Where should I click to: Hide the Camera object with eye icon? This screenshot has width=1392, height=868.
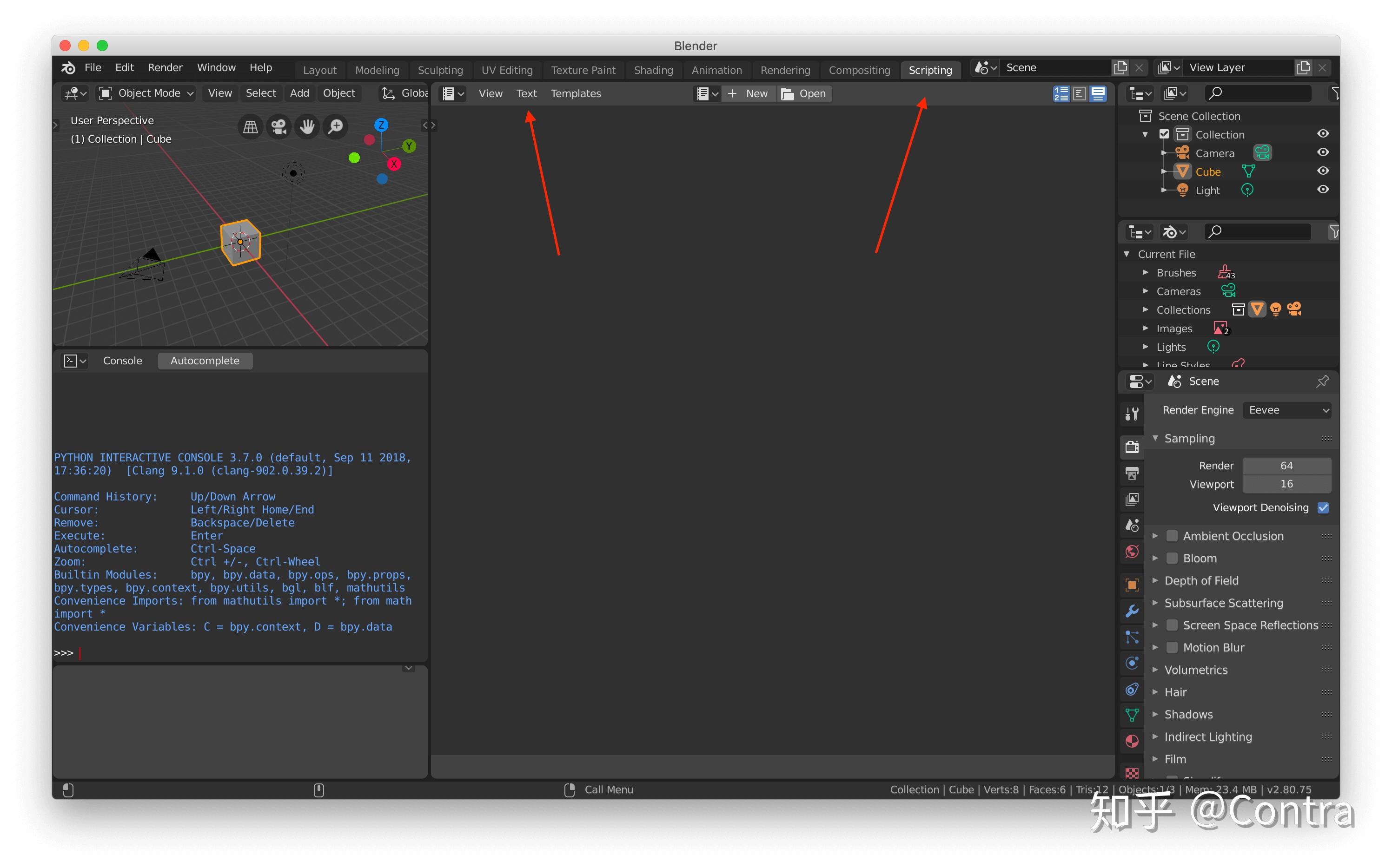[1323, 153]
